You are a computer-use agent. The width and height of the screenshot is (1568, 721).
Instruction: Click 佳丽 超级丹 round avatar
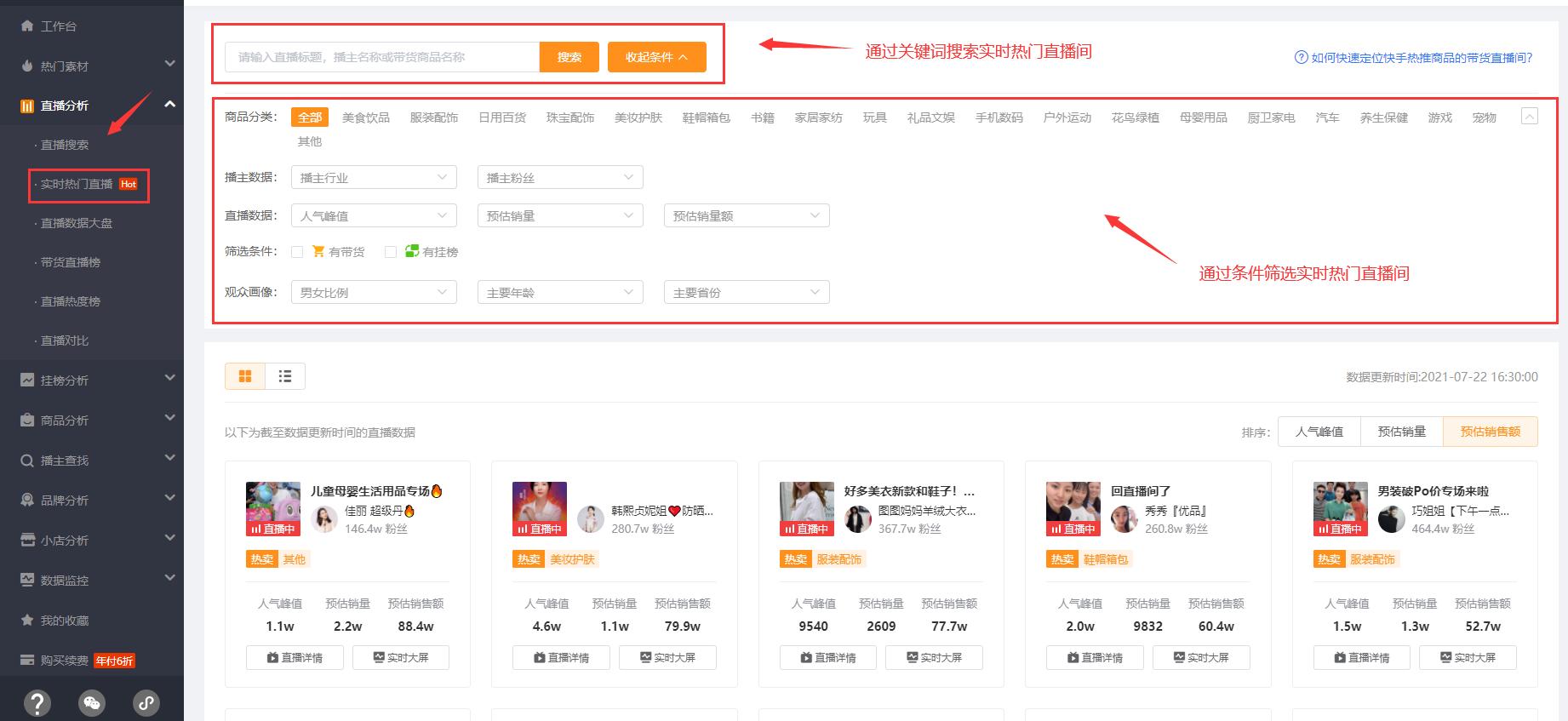click(324, 519)
